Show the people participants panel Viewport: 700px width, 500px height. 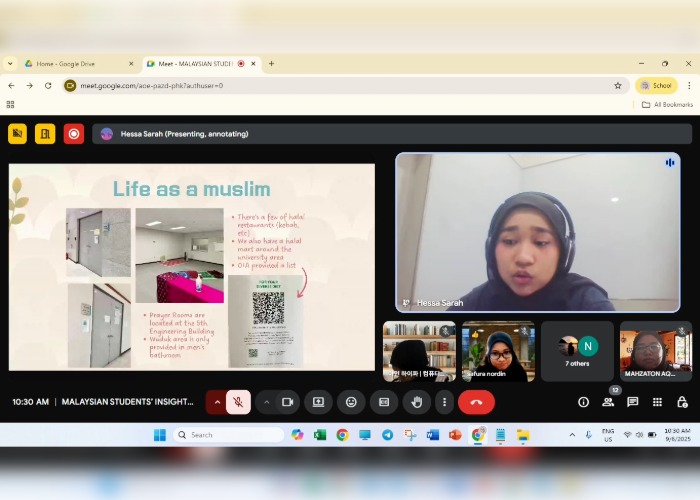pos(608,402)
